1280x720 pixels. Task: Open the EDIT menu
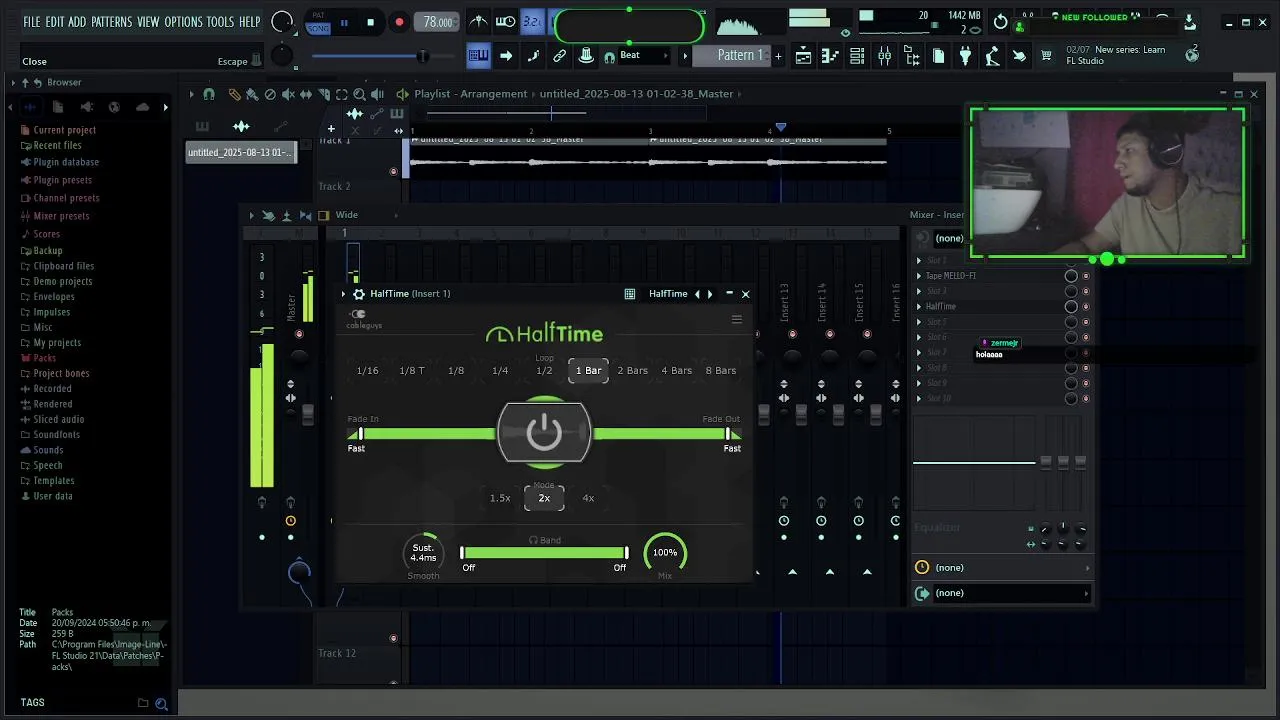click(54, 22)
